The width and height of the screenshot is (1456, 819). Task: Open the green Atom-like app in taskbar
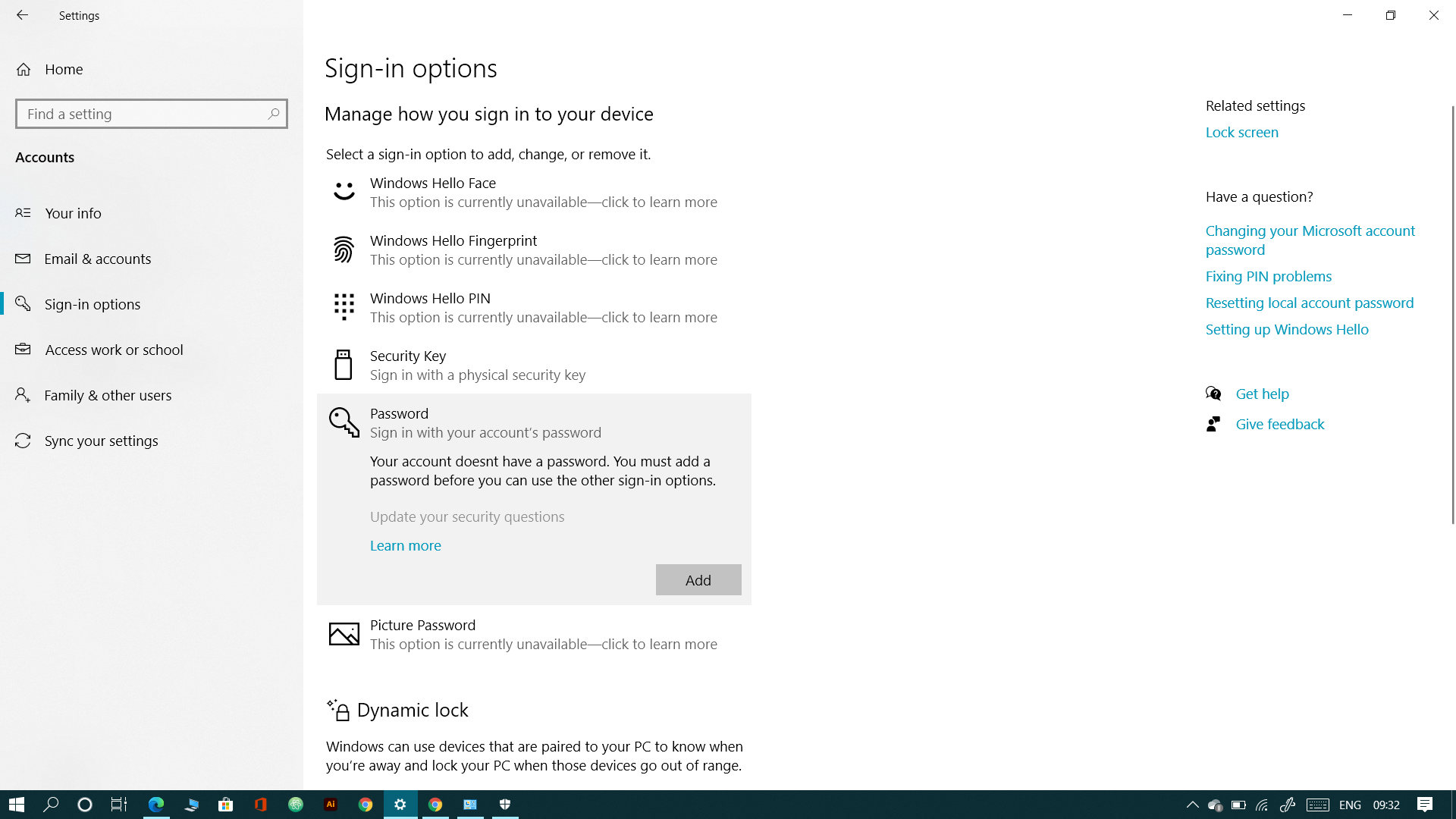[x=296, y=805]
